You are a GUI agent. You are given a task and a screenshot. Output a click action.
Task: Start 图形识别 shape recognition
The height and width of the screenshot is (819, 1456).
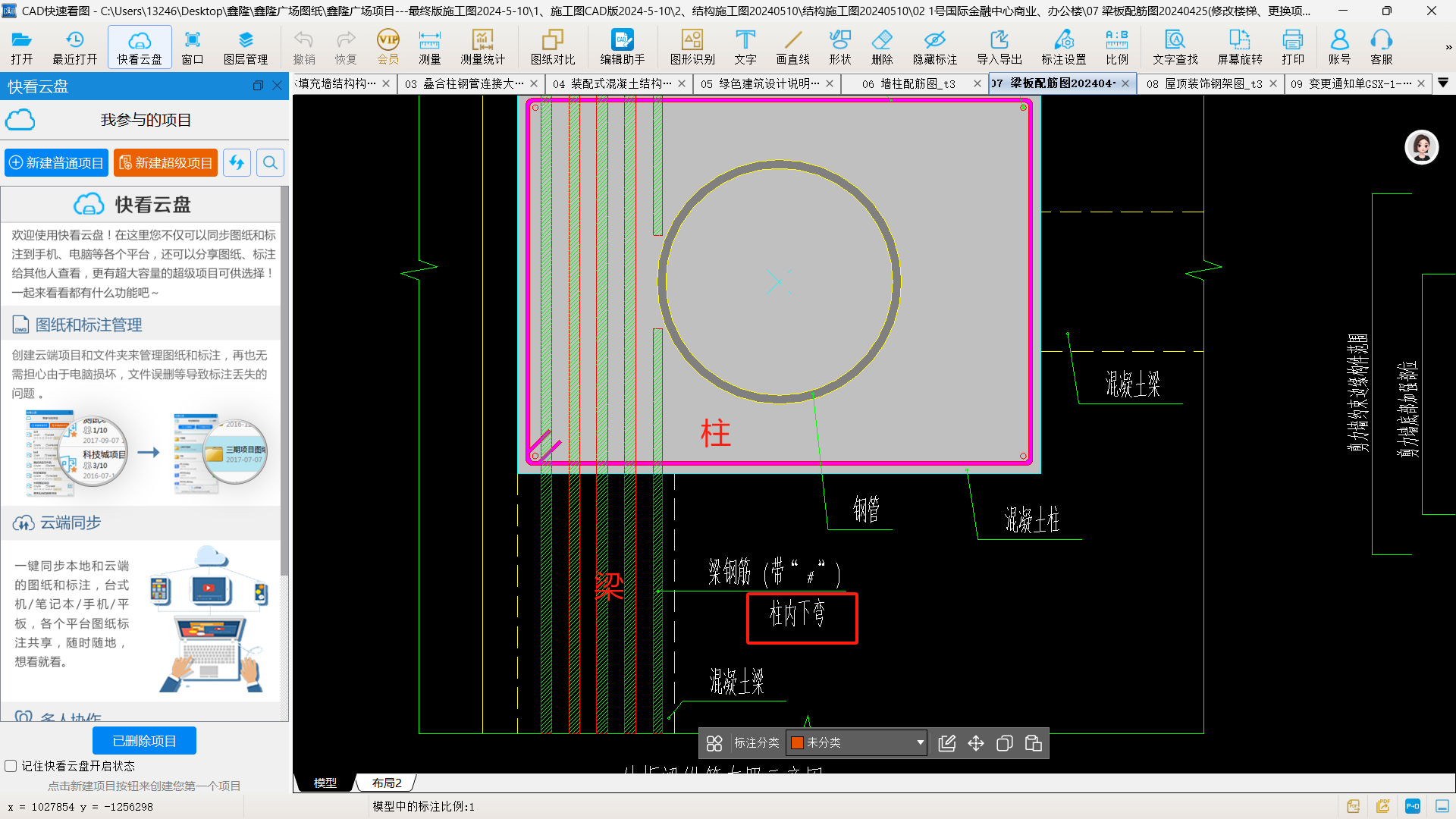(x=692, y=47)
